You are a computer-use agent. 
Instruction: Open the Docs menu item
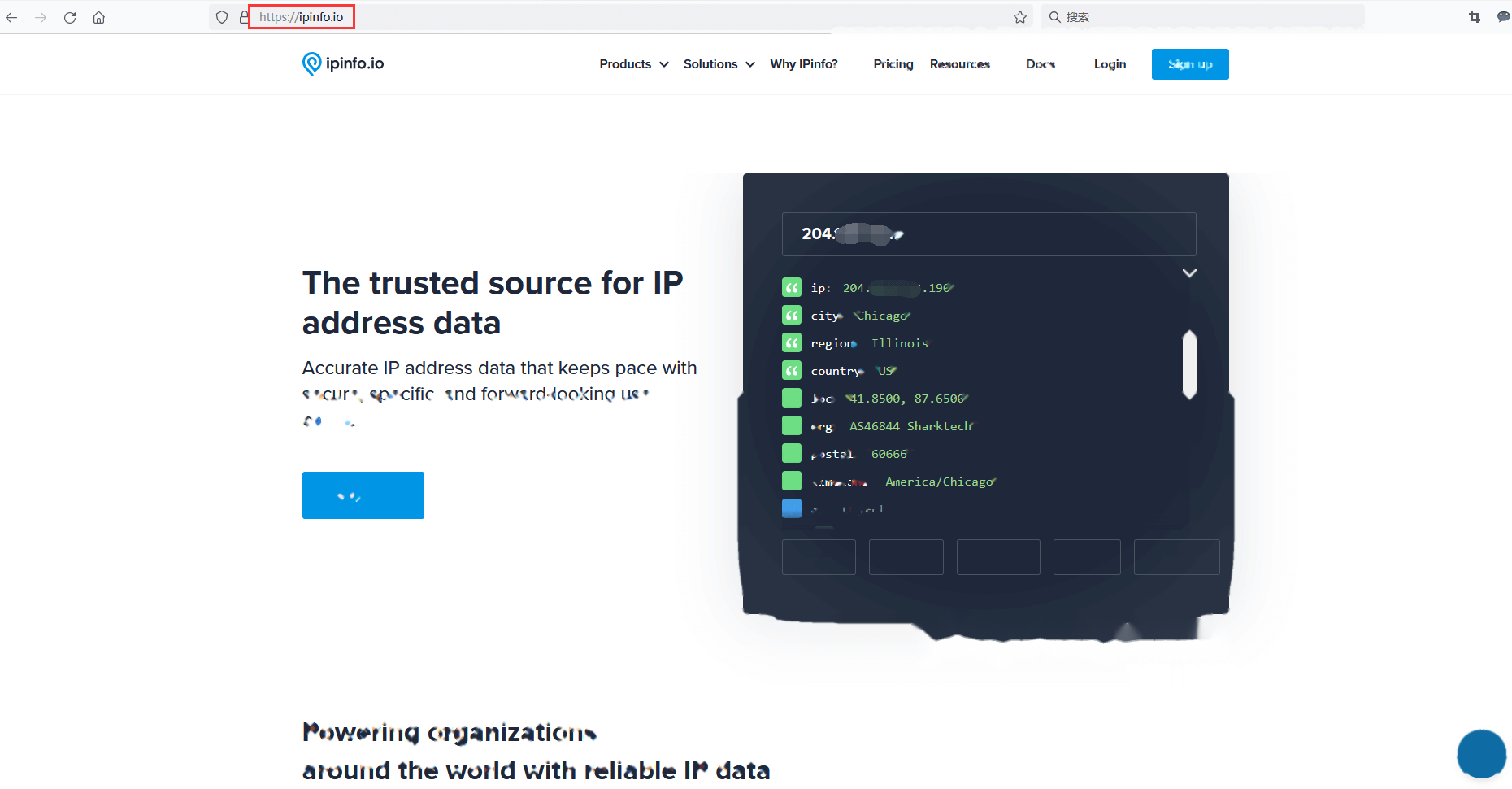1041,64
